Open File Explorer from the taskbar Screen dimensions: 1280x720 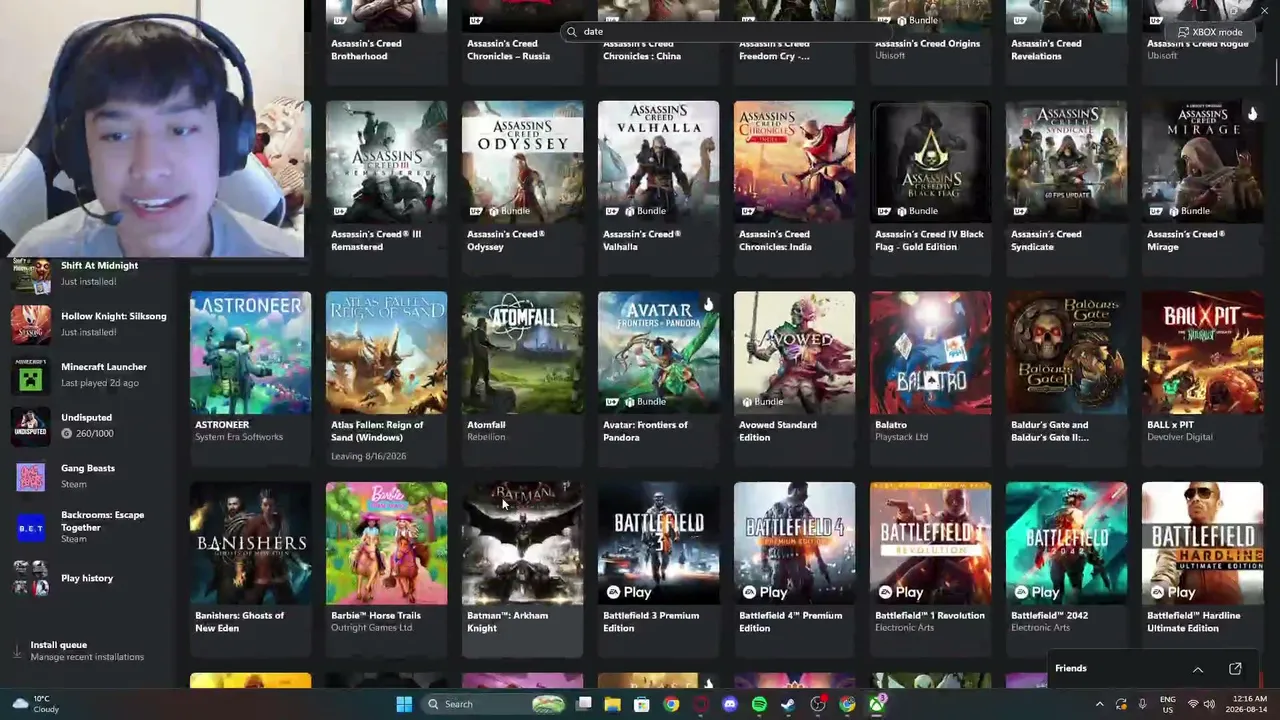(613, 704)
